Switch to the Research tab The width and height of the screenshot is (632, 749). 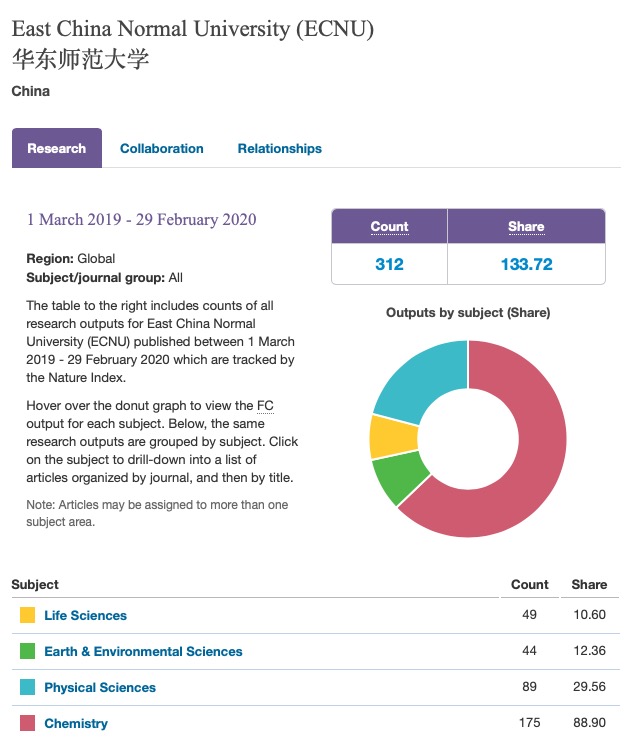pyautogui.click(x=57, y=148)
